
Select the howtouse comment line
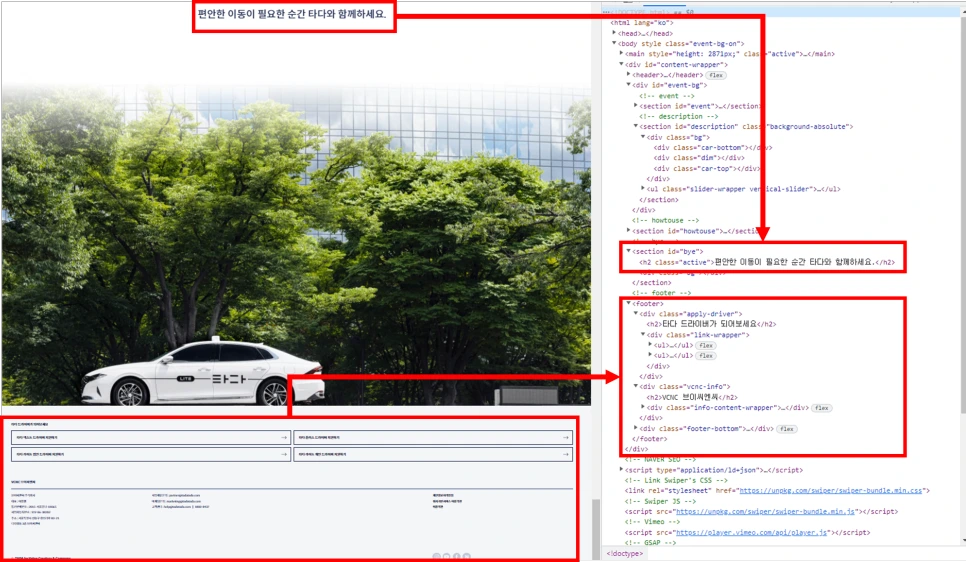(665, 220)
